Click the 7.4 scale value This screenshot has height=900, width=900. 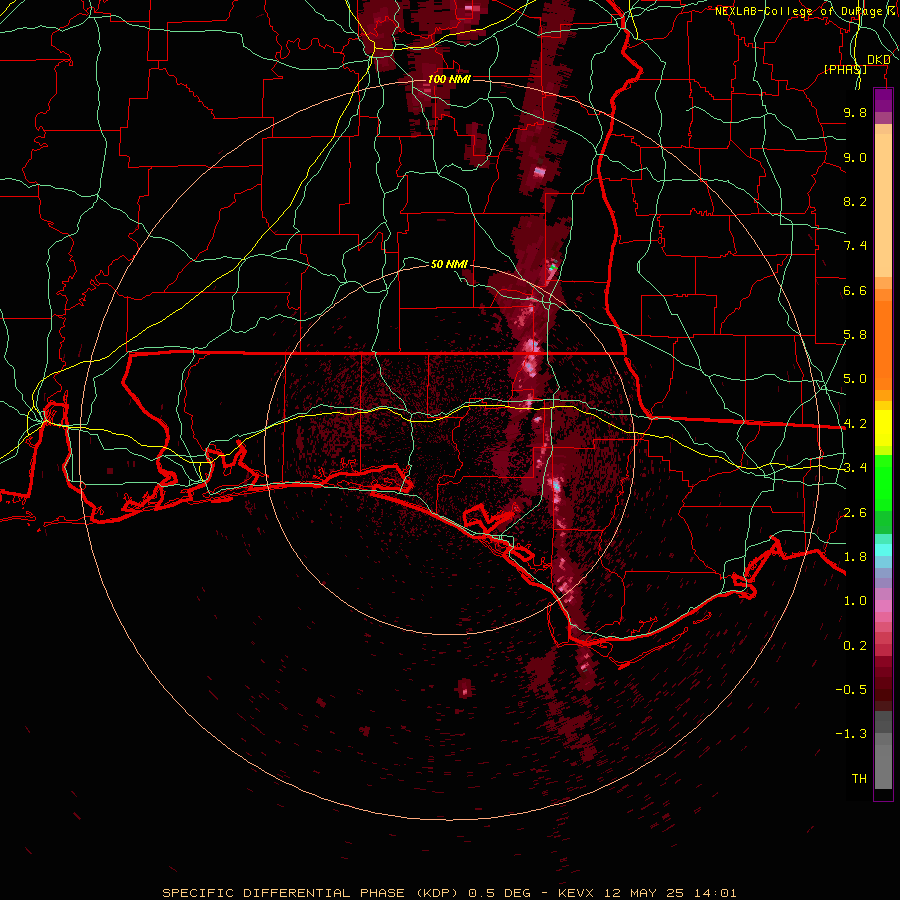coord(855,246)
